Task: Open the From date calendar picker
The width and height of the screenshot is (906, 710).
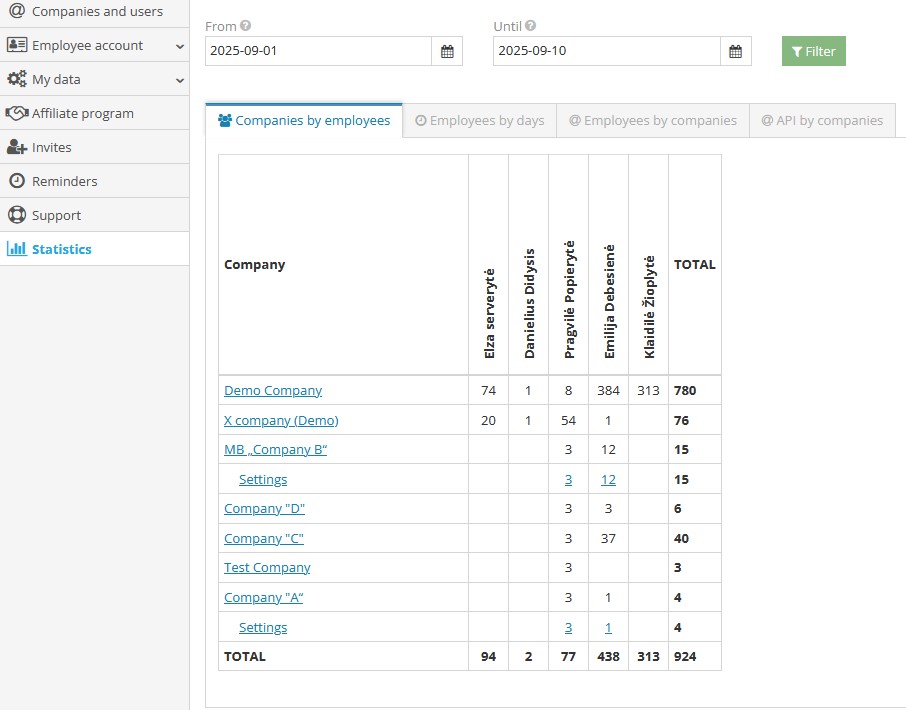Action: pyautogui.click(x=447, y=51)
